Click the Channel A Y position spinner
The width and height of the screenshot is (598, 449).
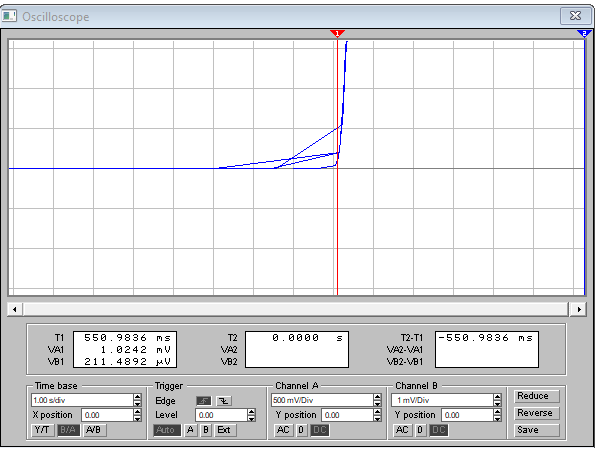[377, 415]
